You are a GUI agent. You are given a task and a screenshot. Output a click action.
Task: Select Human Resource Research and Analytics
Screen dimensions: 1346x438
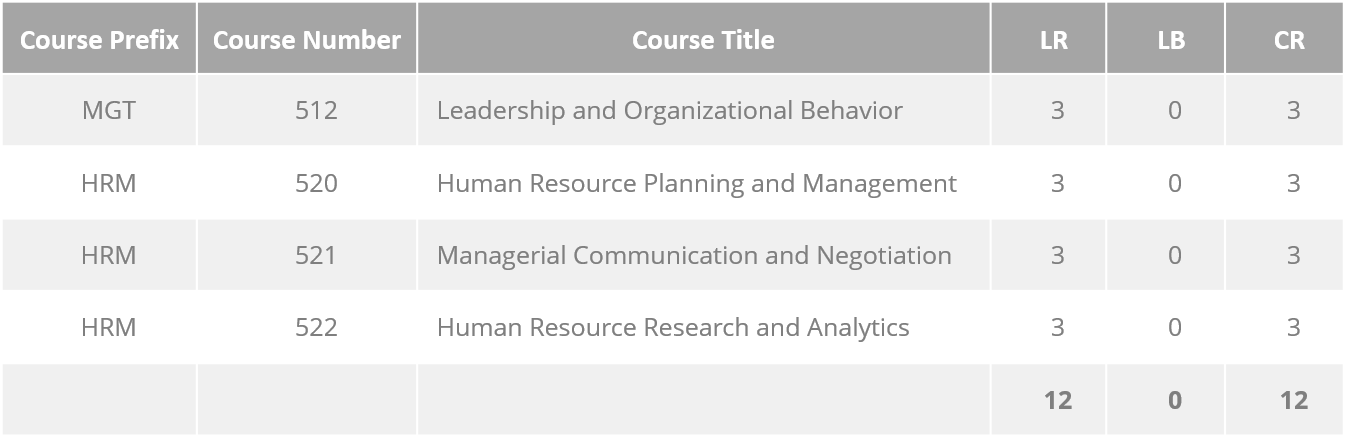pos(673,327)
